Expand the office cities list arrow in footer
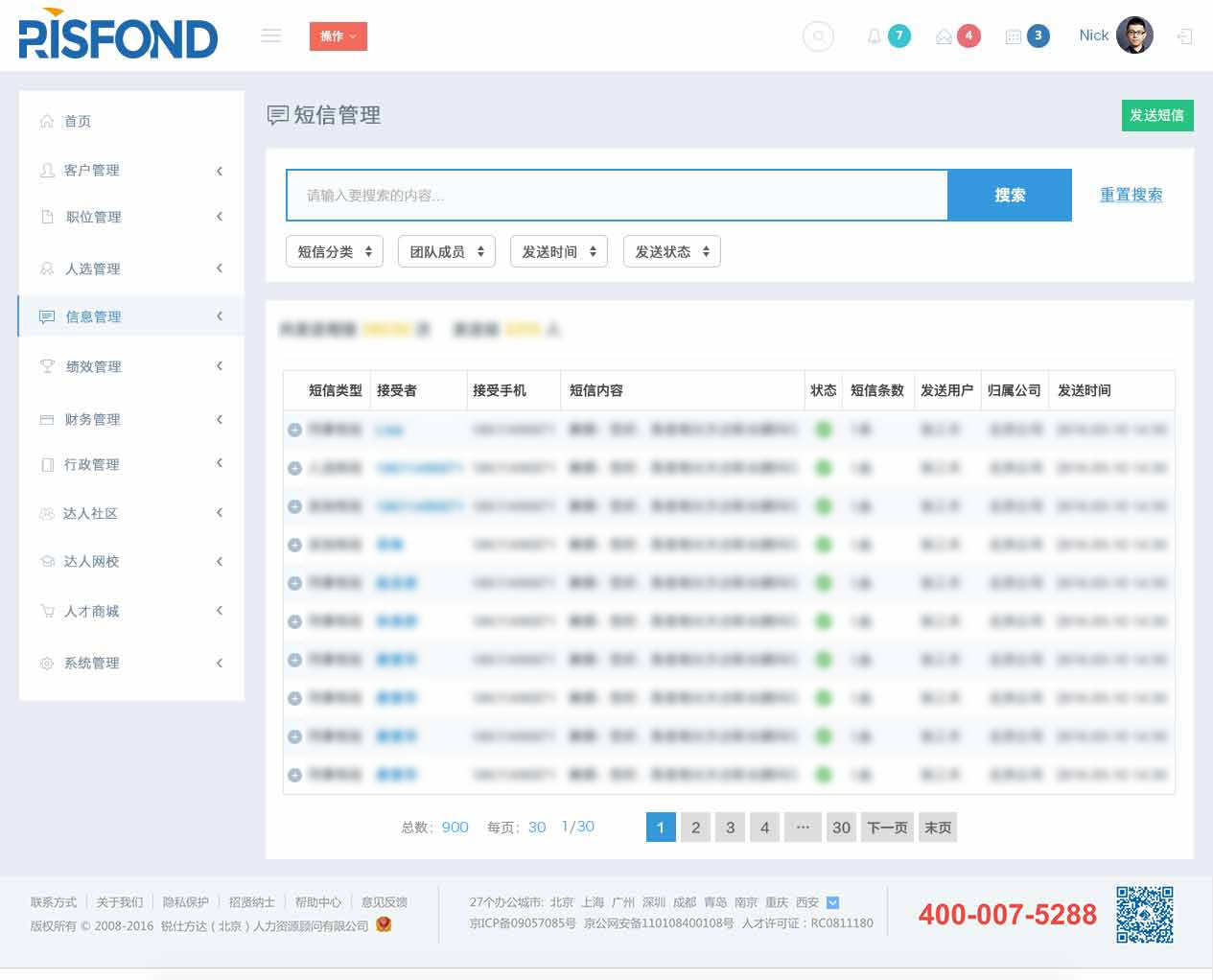This screenshot has width=1213, height=980. point(832,902)
